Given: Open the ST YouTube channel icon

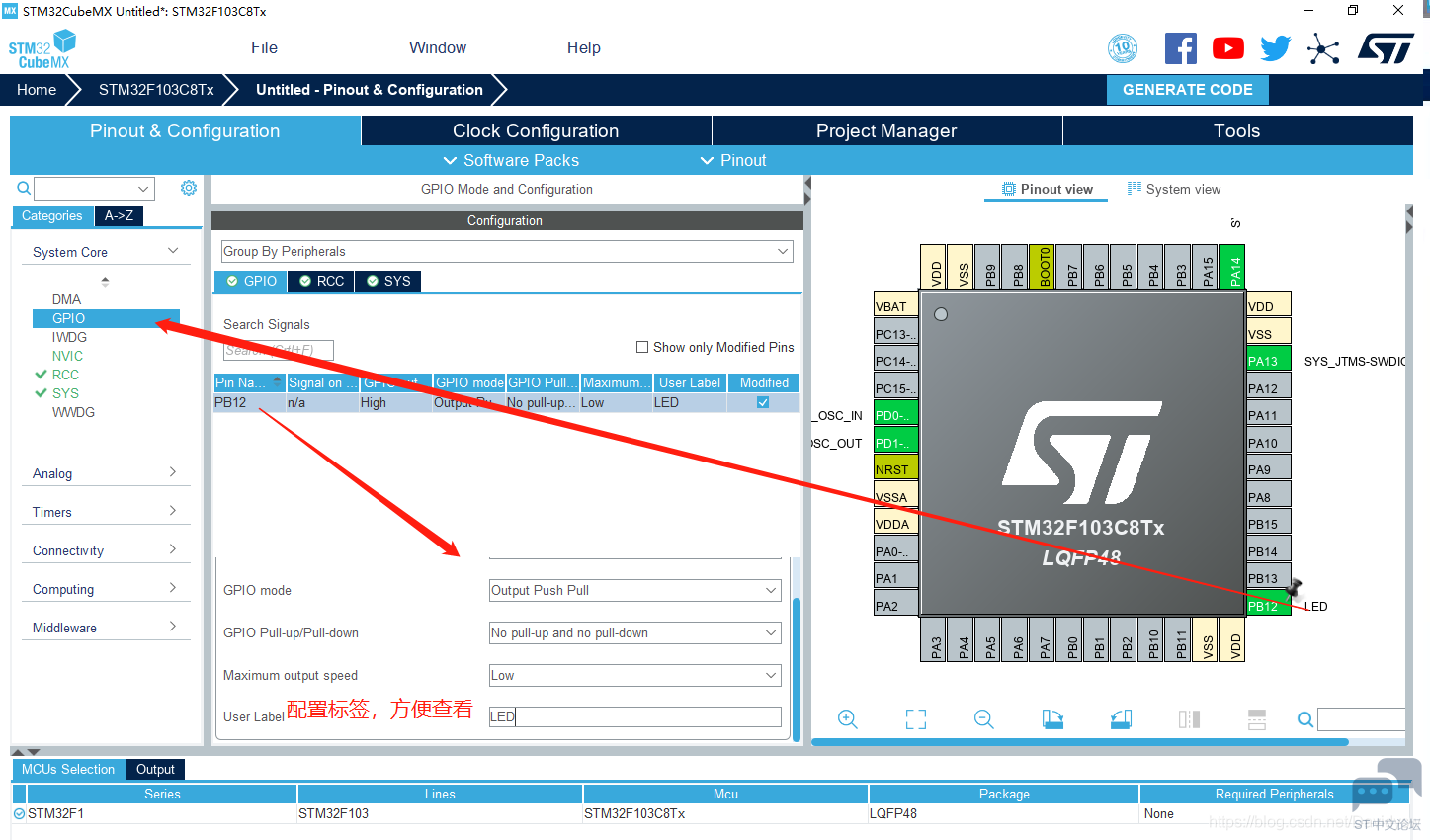Looking at the screenshot, I should click(x=1228, y=48).
